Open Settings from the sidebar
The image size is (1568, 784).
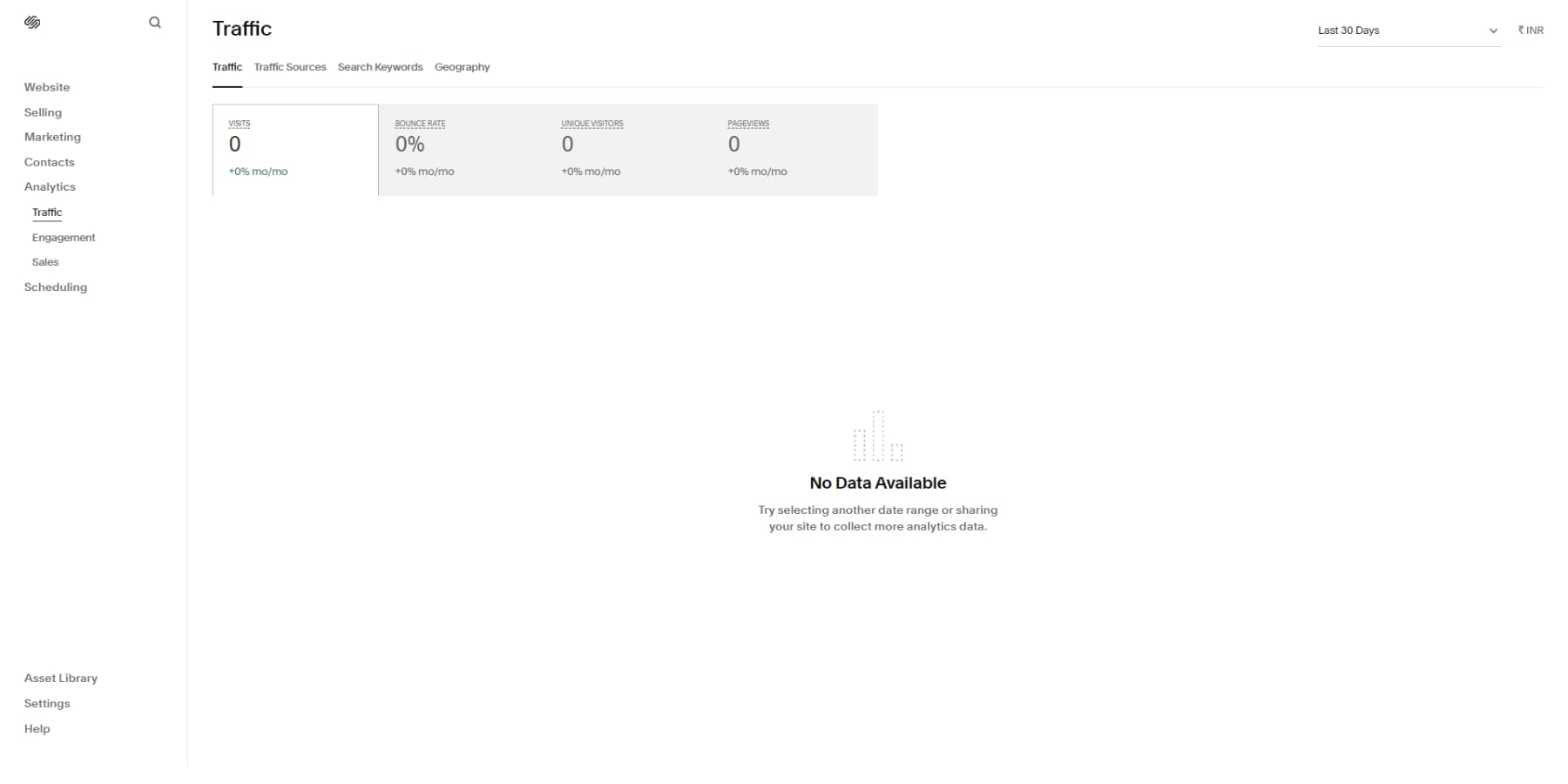coord(47,703)
